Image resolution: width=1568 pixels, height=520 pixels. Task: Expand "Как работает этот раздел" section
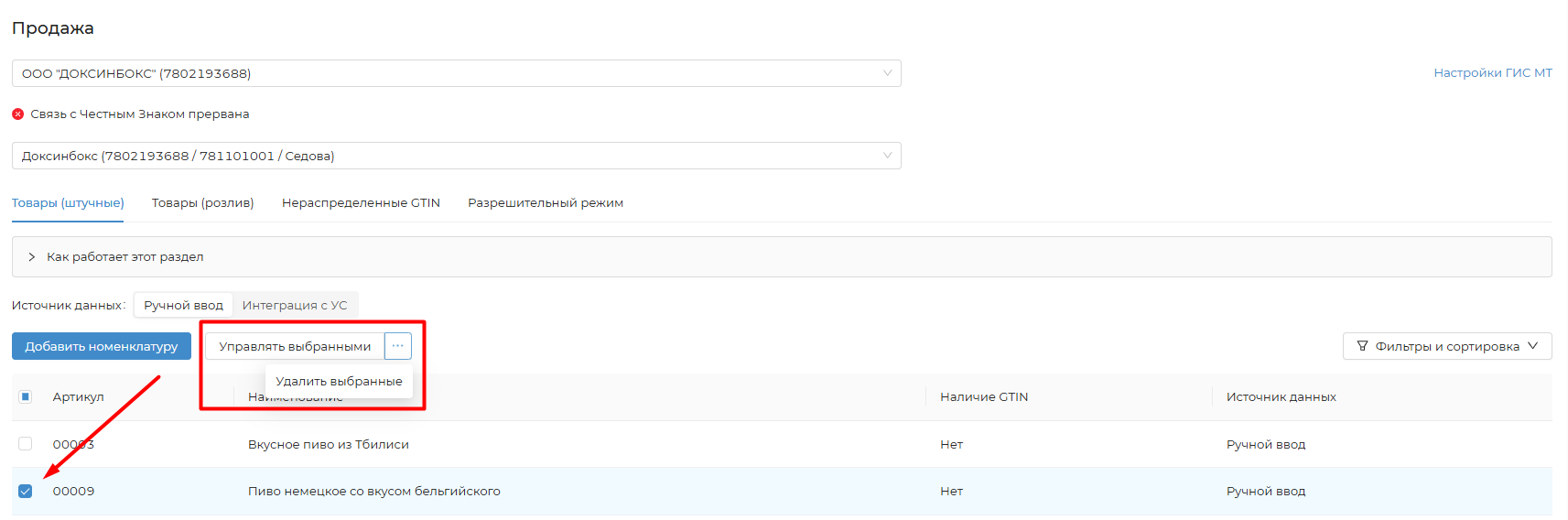(124, 257)
